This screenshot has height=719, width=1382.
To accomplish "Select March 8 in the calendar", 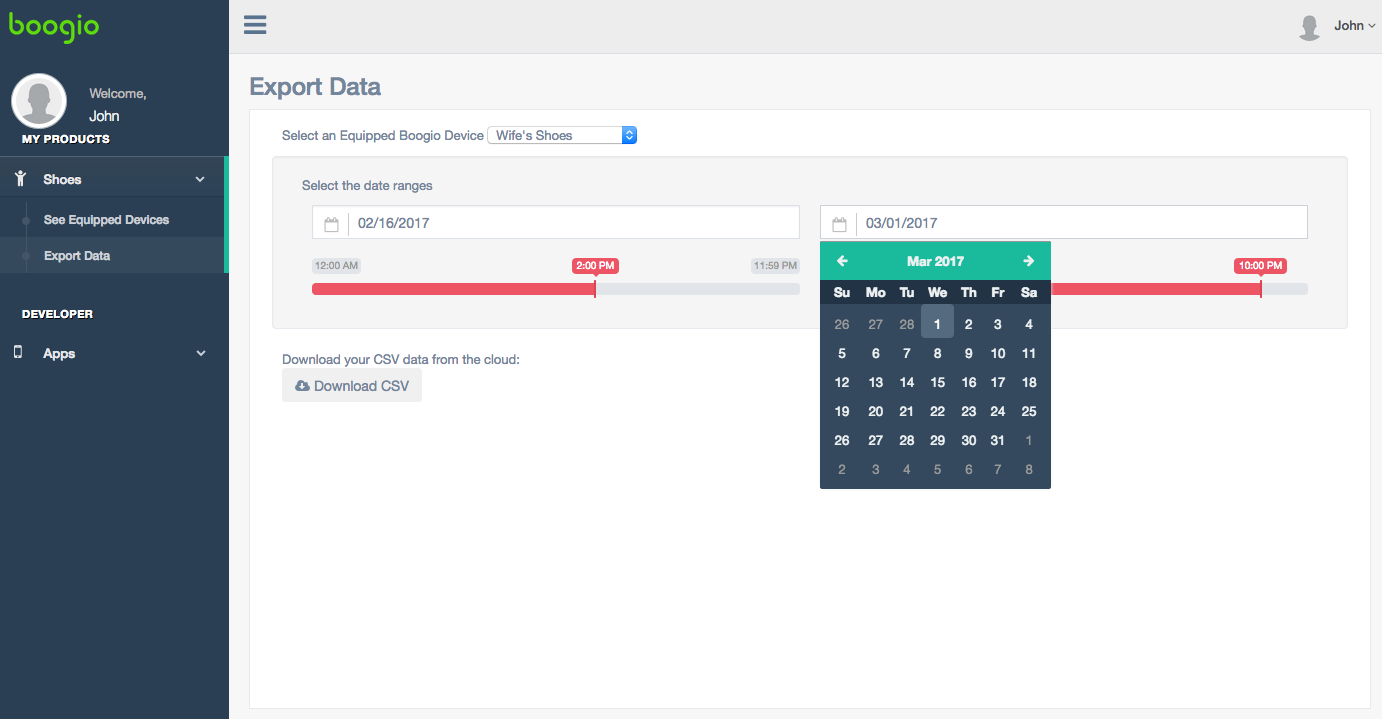I will coord(937,353).
